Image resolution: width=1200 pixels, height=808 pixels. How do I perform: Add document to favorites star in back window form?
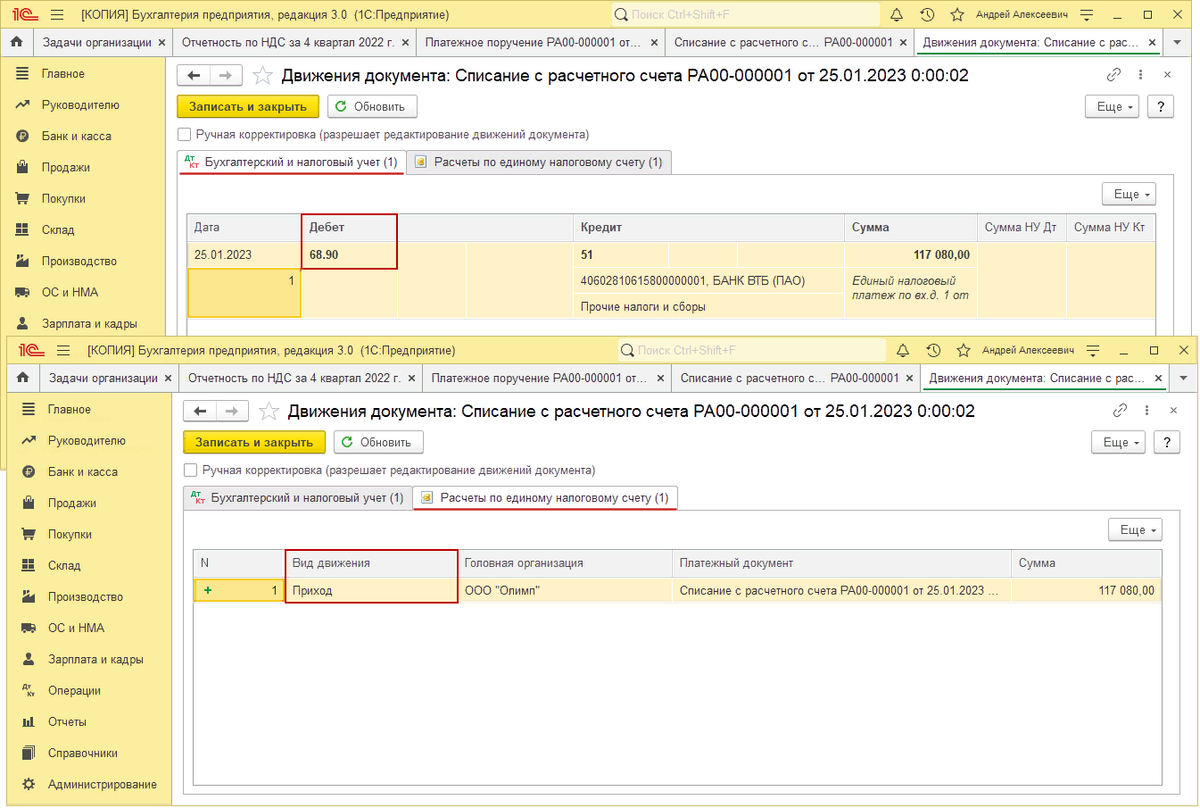point(263,76)
